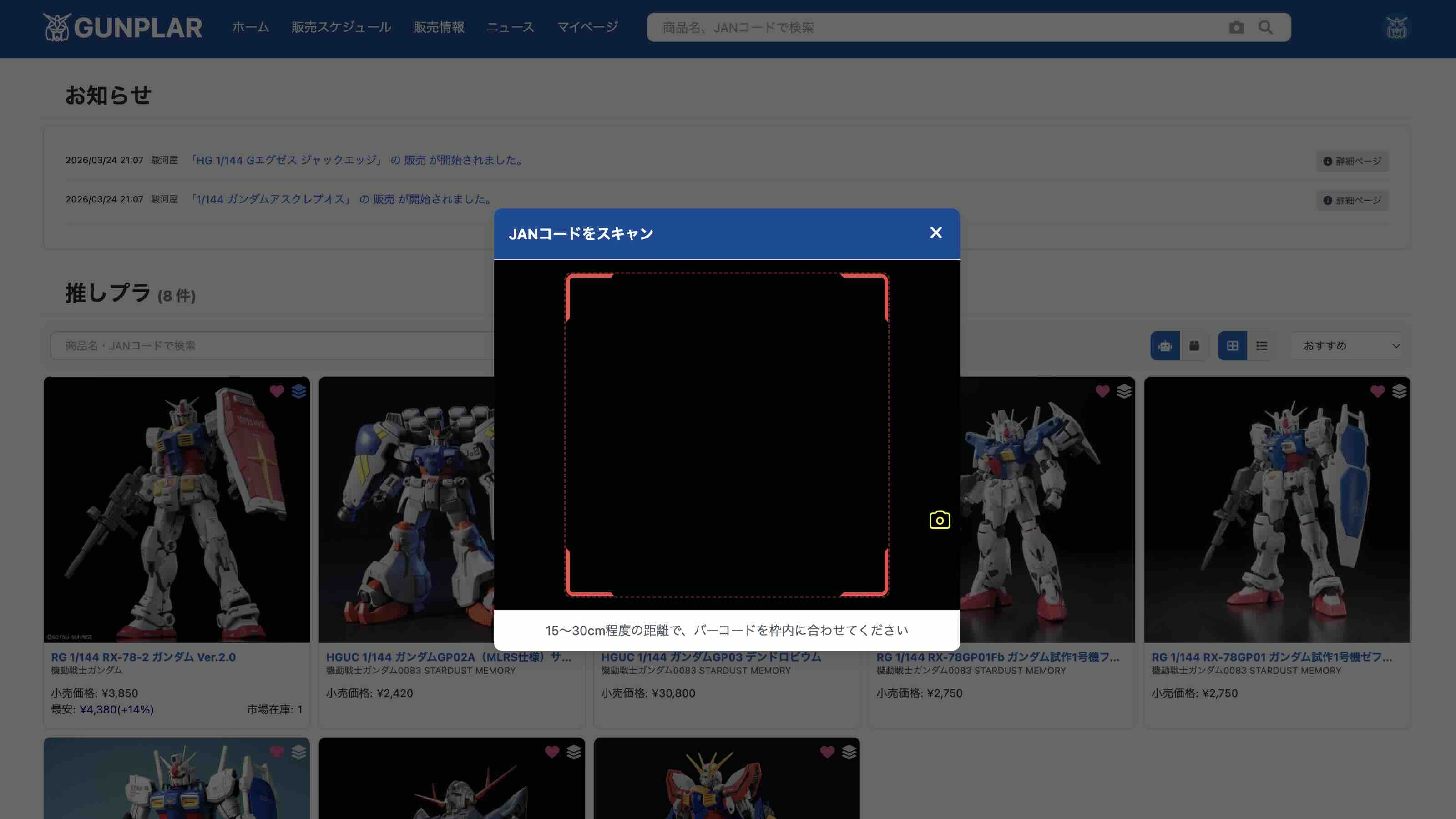The height and width of the screenshot is (819, 1456).
Task: Click stack icon on RX-78GP01 ゼフィランサス card
Action: [x=1400, y=391]
